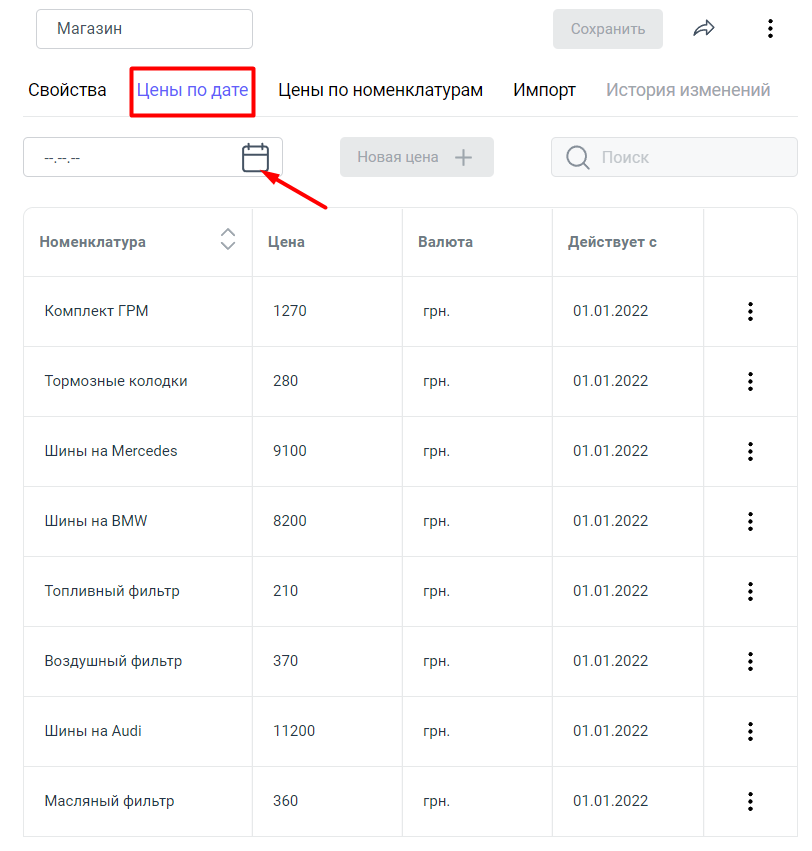Open the calendar date picker icon
This screenshot has height=851, width=812.
256,158
